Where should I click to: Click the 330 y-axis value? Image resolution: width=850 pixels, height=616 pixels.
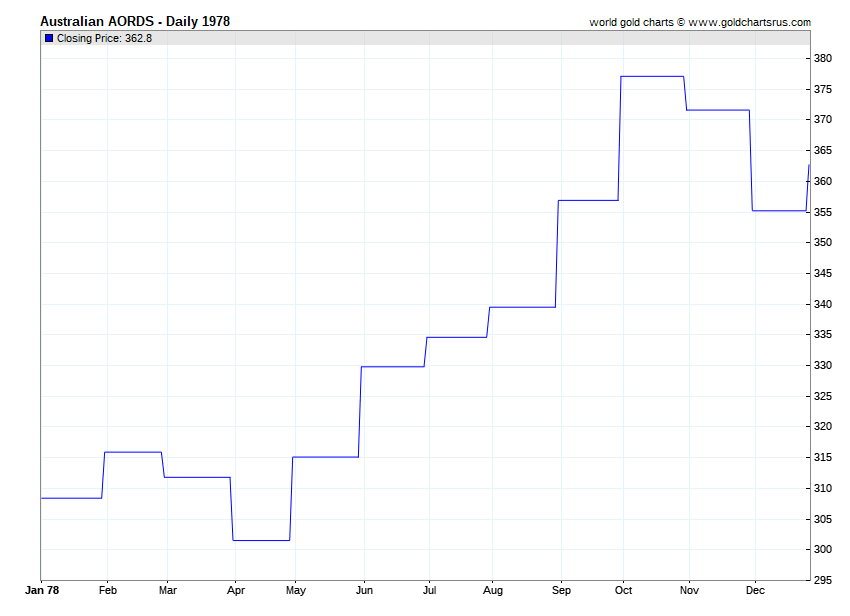823,365
